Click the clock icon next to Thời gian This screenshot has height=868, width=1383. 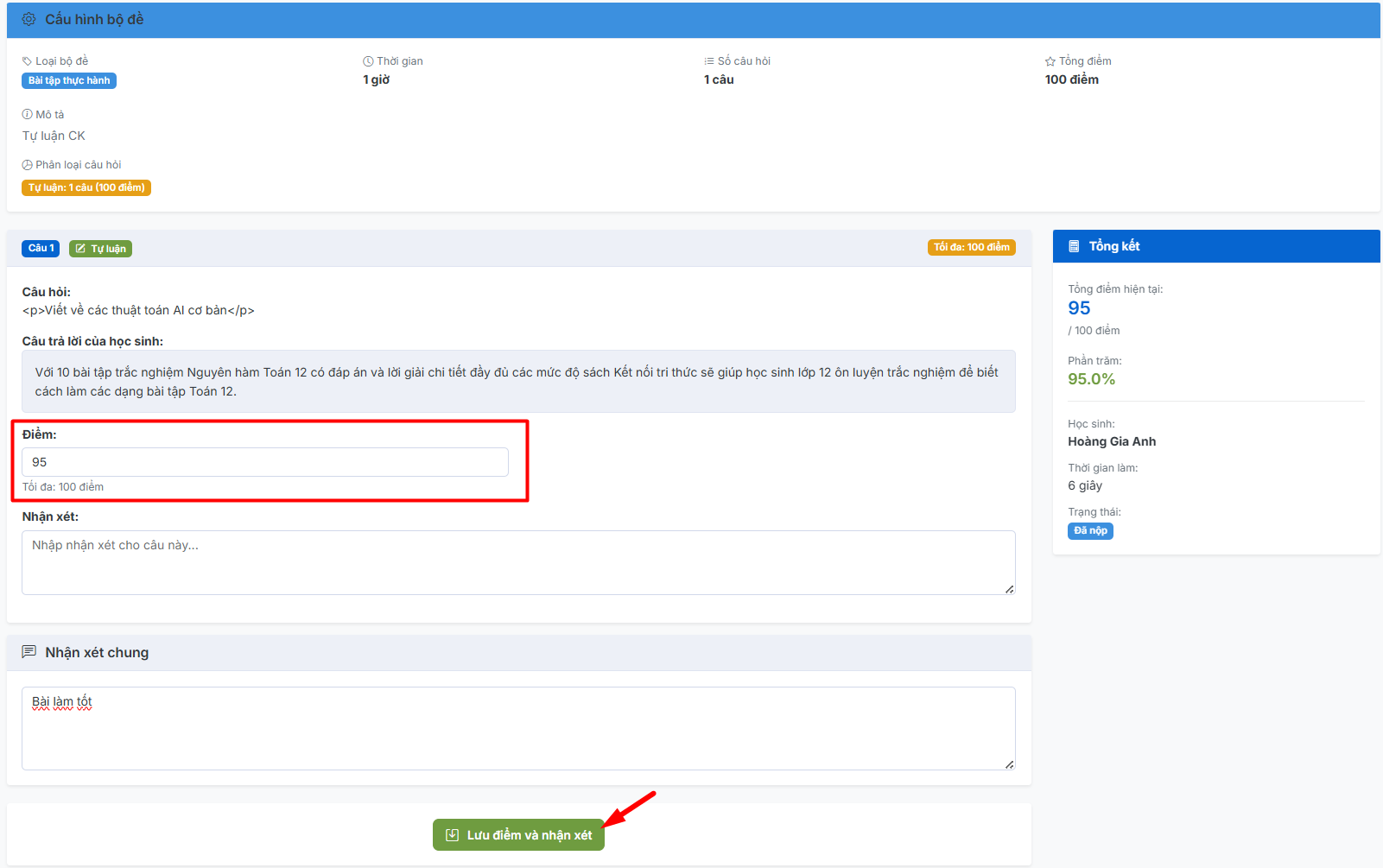tap(368, 61)
